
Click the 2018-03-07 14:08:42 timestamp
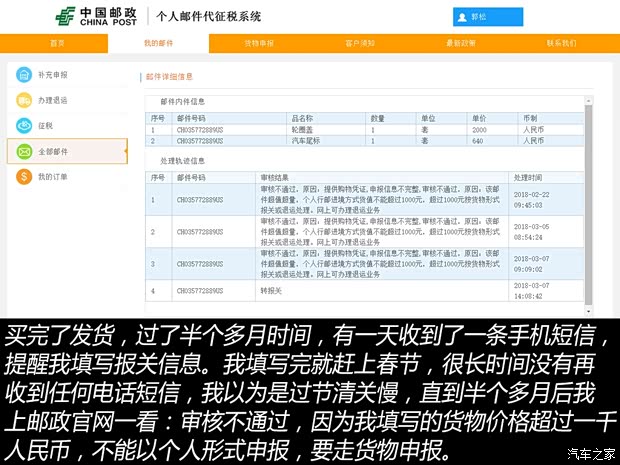coord(531,291)
